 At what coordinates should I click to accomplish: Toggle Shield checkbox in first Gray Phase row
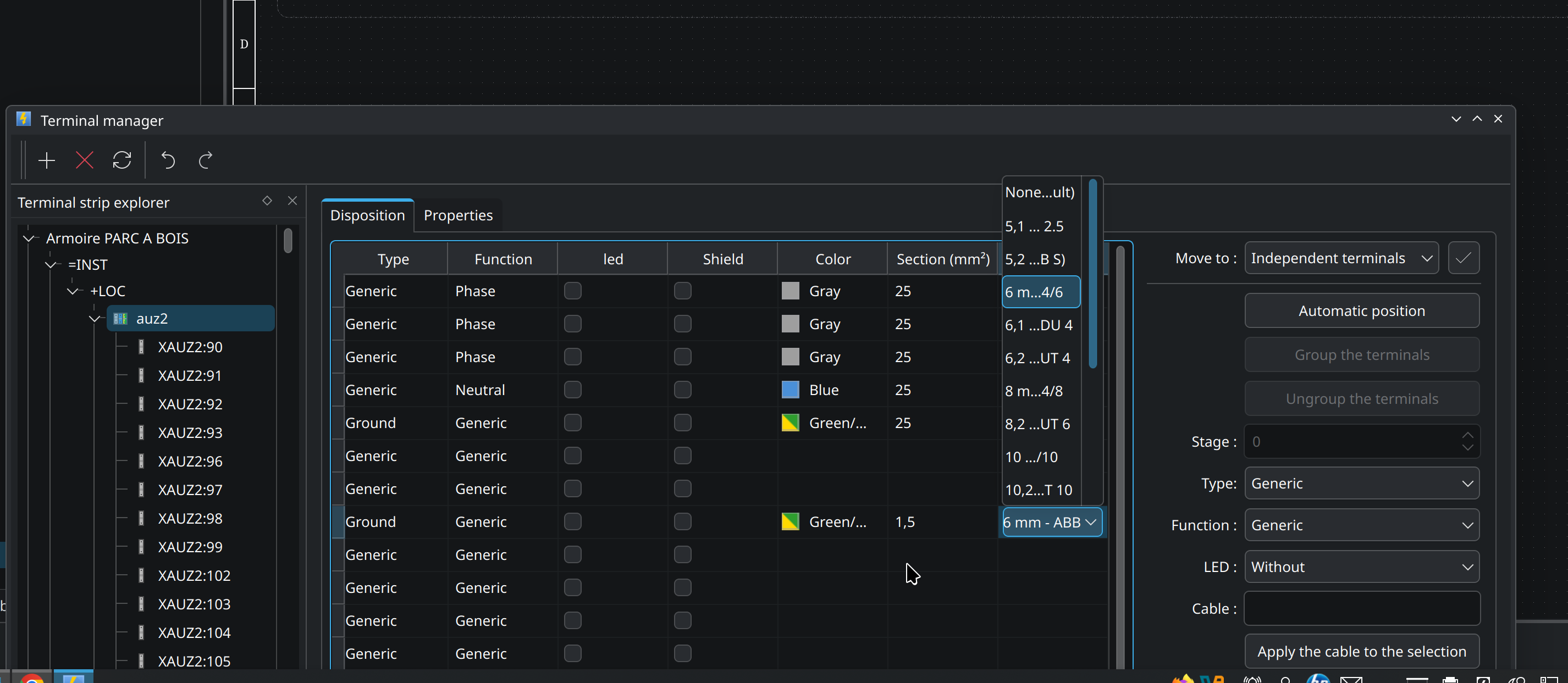(682, 291)
